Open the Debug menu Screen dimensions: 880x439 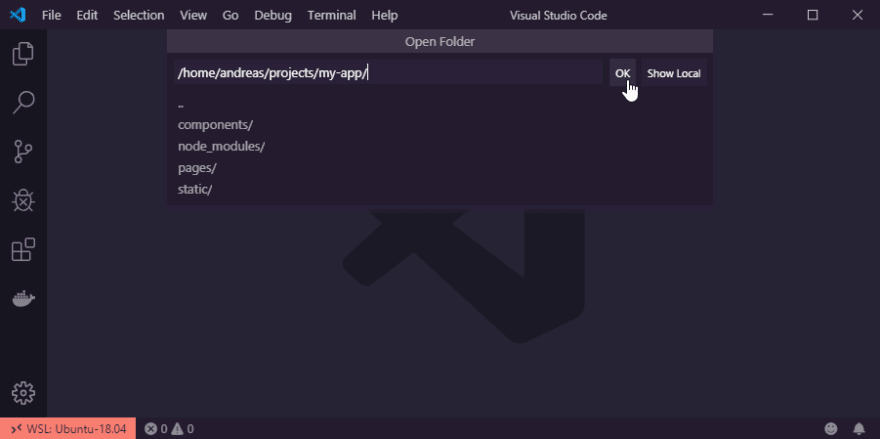point(273,15)
